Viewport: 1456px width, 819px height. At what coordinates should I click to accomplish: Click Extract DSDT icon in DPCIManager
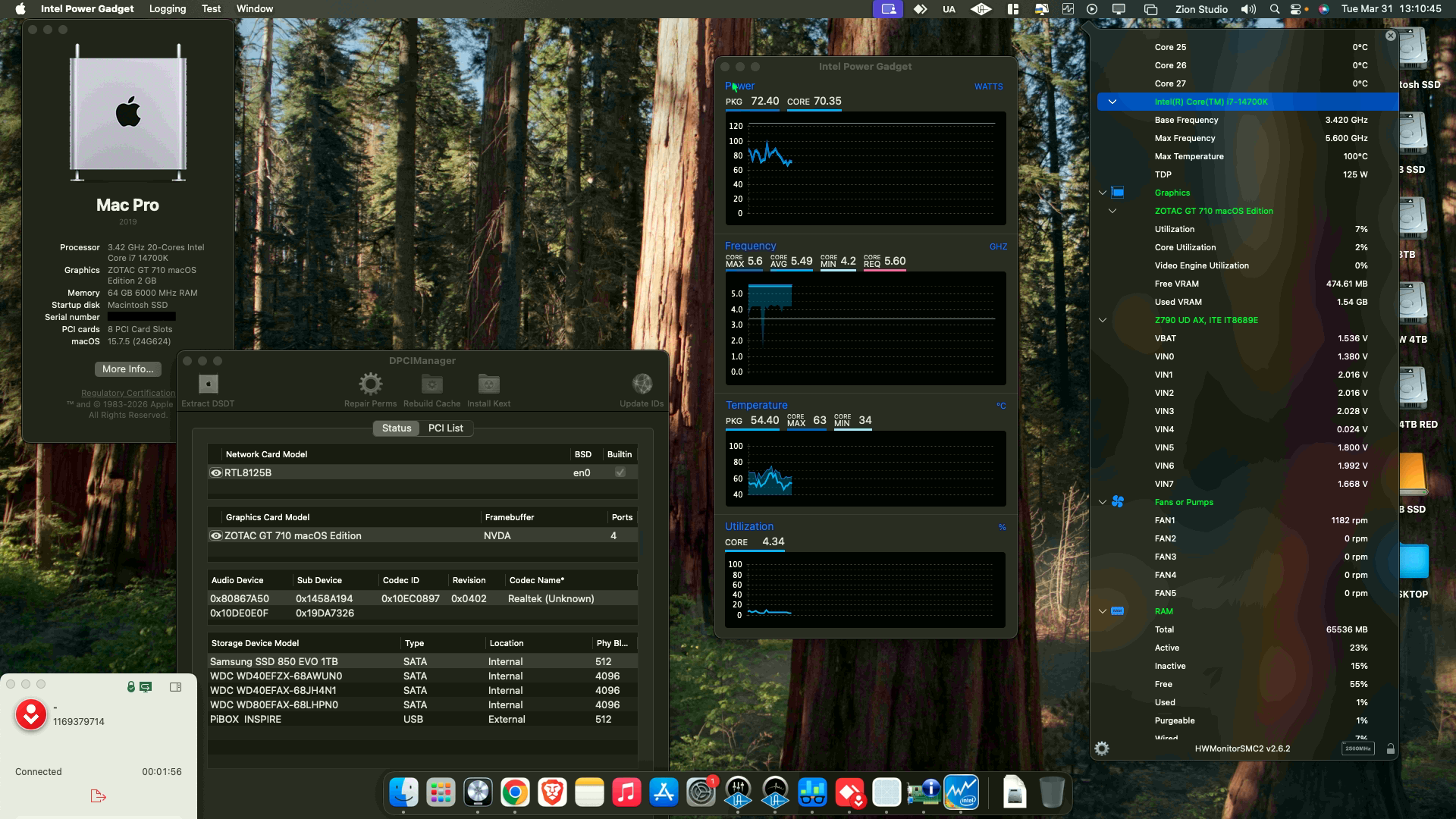(208, 384)
